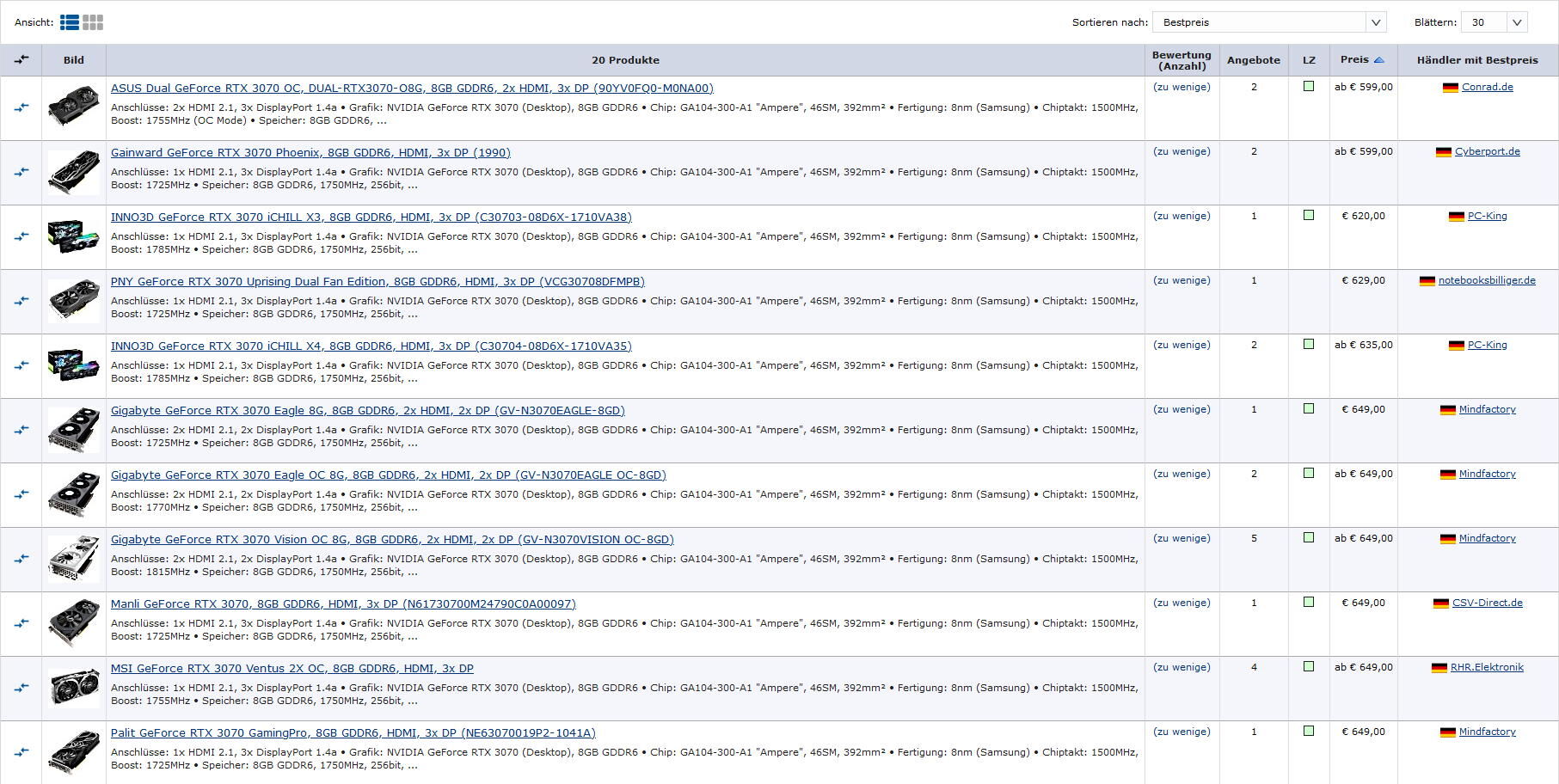This screenshot has height=784, width=1559.
Task: Click compare icon for ASUS Dual RTX 3070
Action: coord(21,107)
